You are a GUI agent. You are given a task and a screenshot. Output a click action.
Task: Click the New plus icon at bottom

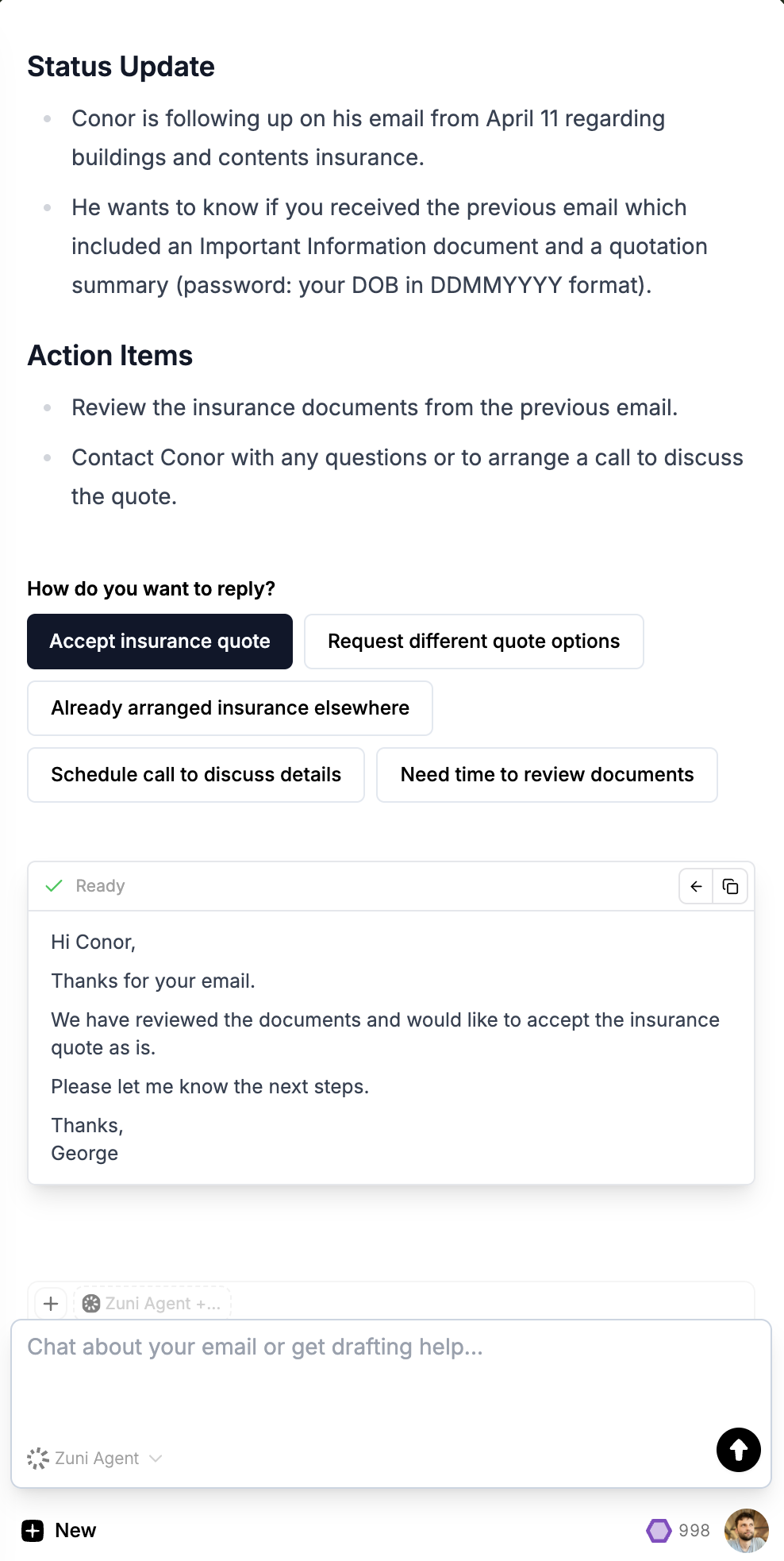tap(33, 1530)
